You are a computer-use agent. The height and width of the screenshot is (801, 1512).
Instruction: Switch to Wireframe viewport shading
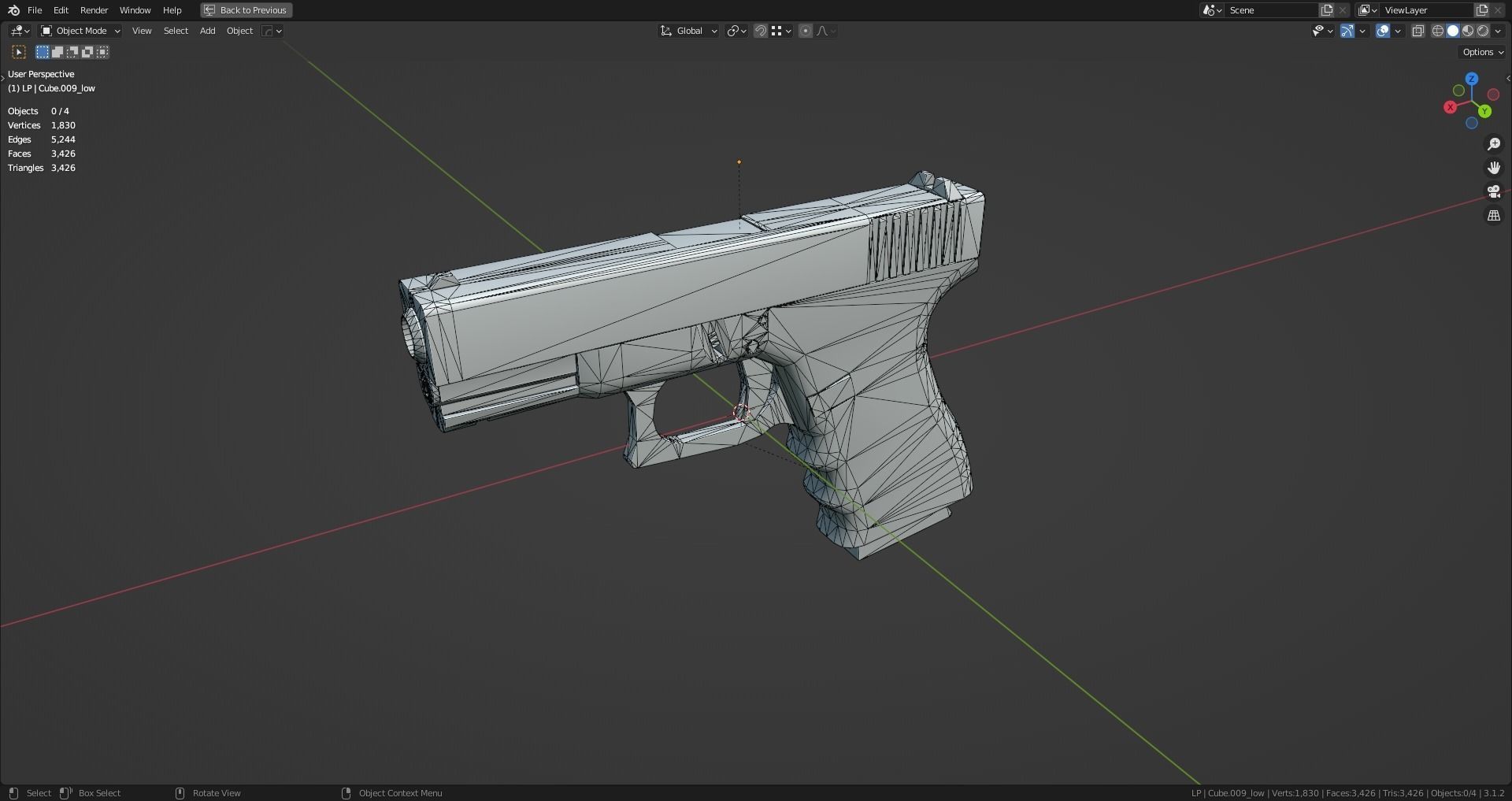[1436, 31]
